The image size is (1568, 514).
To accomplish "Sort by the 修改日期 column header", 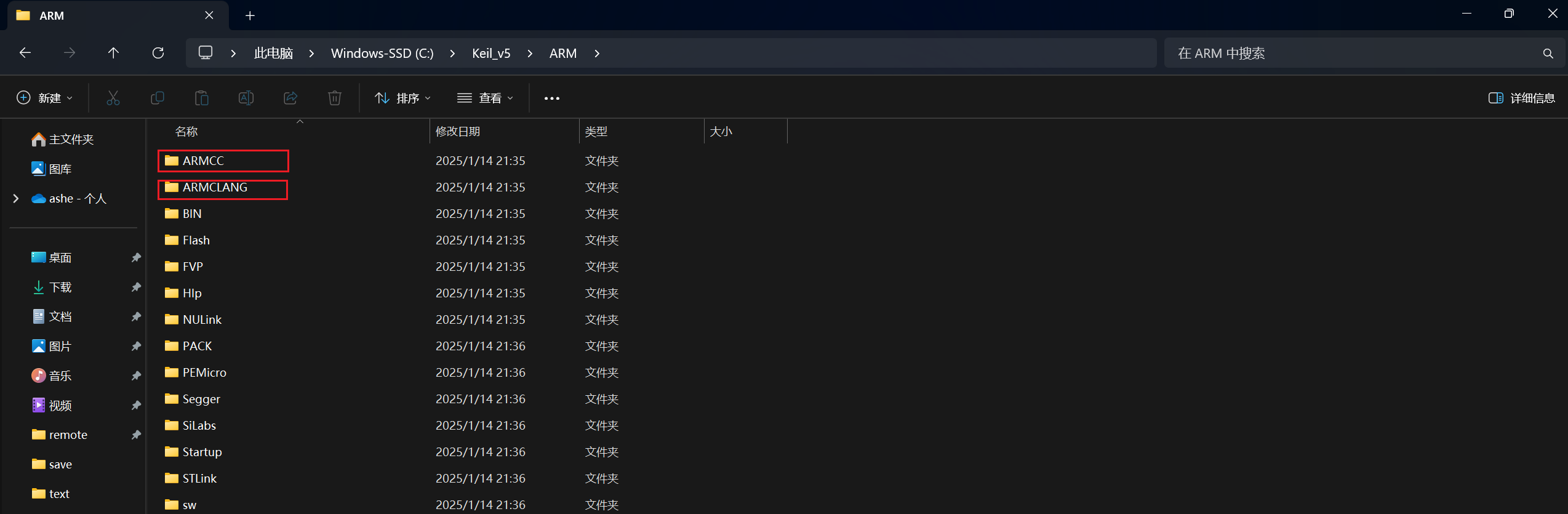I will pos(458,132).
